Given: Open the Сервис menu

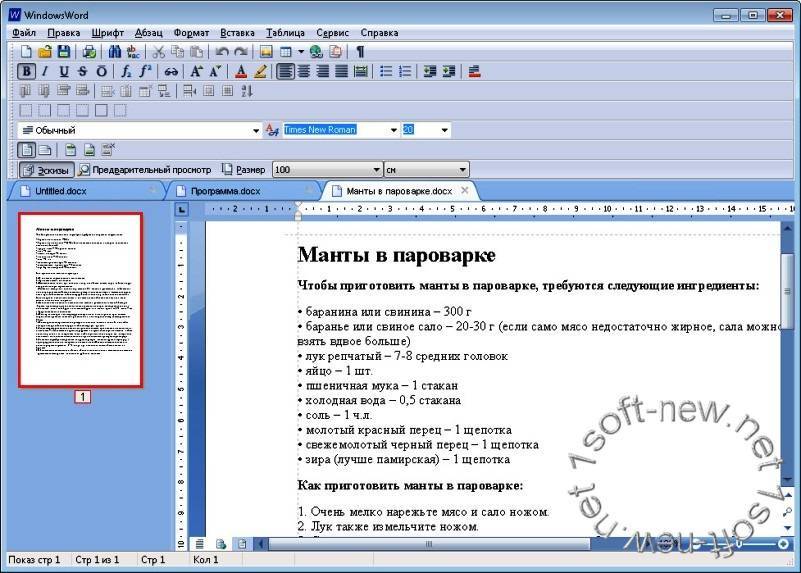Looking at the screenshot, I should 333,33.
